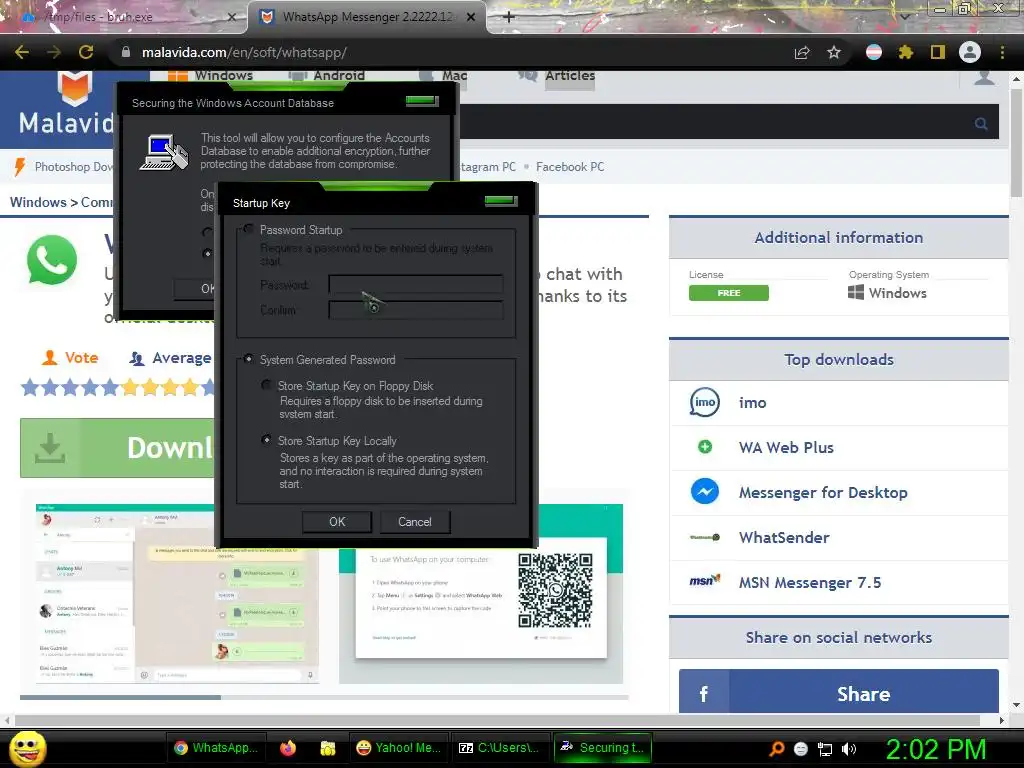Screen dimensions: 1024x768
Task: Open the browser extensions puzzle icon
Action: 906,52
